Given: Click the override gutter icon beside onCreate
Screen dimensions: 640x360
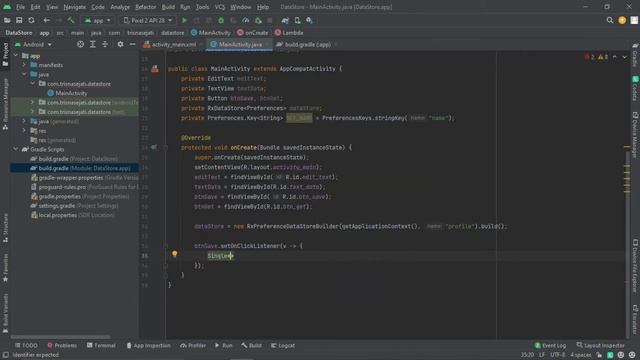Looking at the screenshot, I should [154, 147].
